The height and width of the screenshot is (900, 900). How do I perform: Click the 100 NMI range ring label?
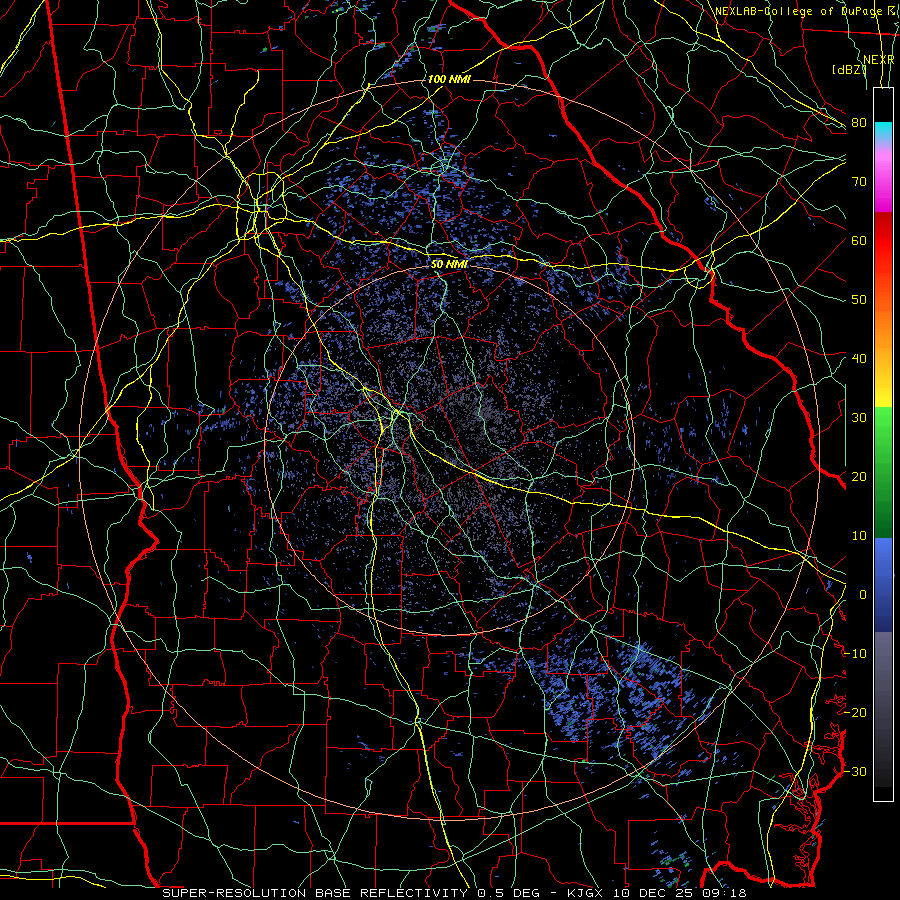click(x=449, y=79)
